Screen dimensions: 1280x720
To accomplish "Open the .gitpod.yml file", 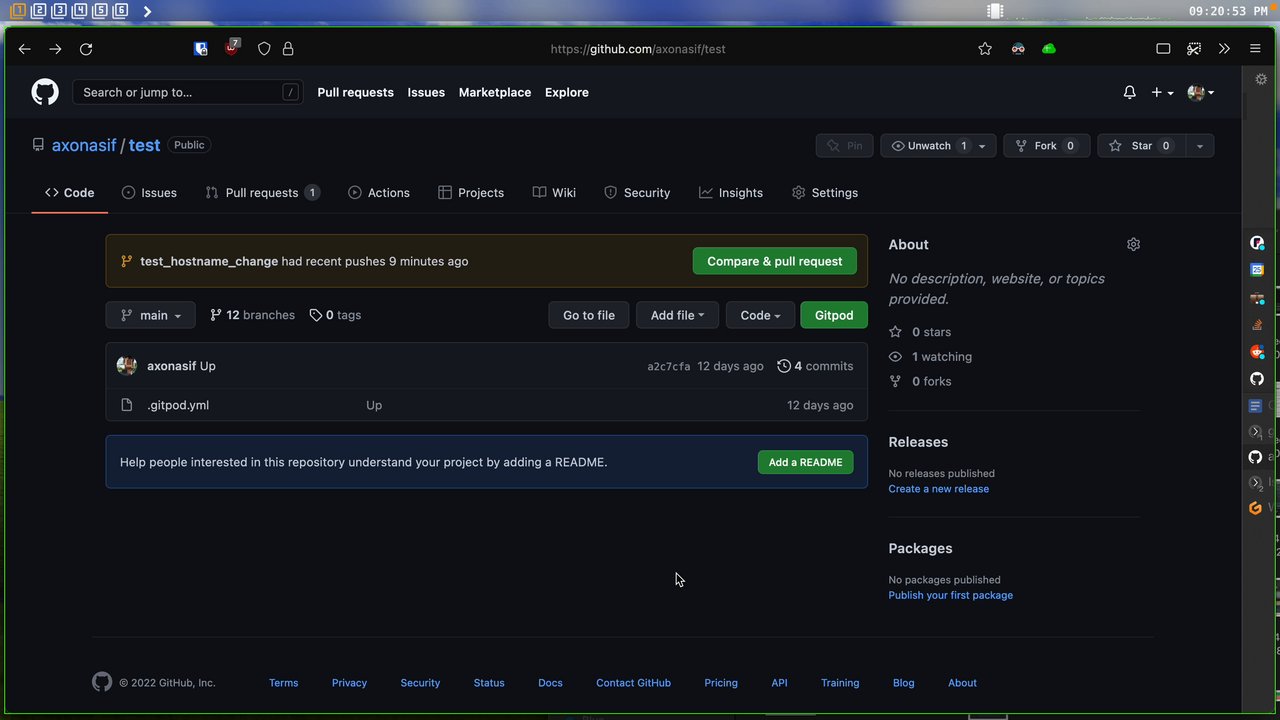I will click(178, 405).
